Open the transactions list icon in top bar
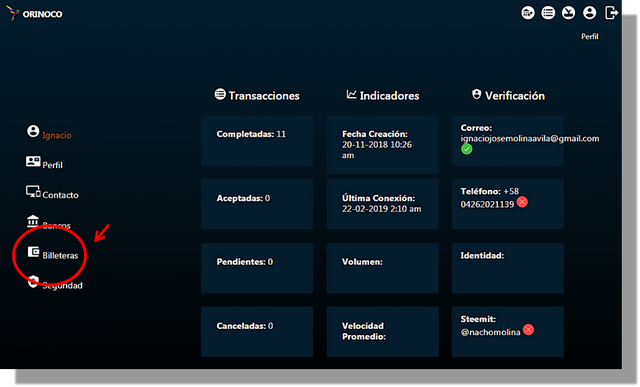This screenshot has height=387, width=640. [x=548, y=13]
